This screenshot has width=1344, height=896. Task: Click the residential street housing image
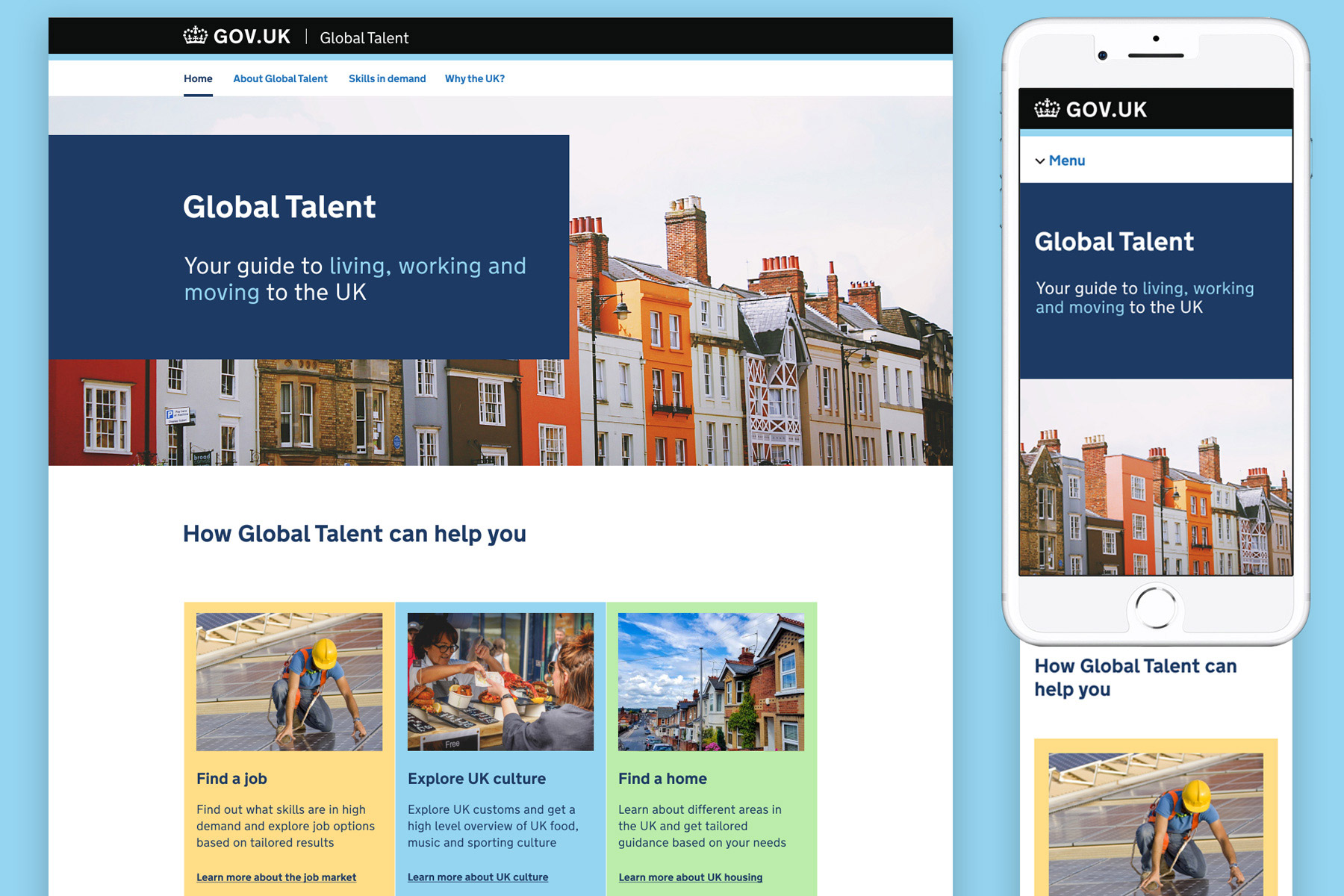pos(711,682)
